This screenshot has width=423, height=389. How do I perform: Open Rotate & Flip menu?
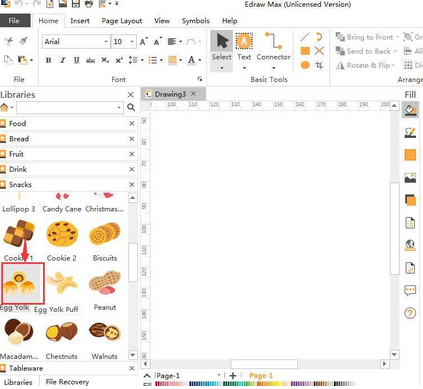(365, 65)
